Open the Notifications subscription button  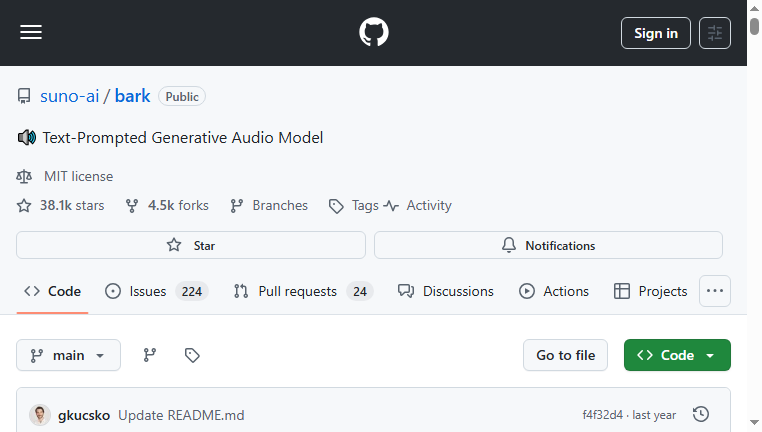pyautogui.click(x=548, y=245)
